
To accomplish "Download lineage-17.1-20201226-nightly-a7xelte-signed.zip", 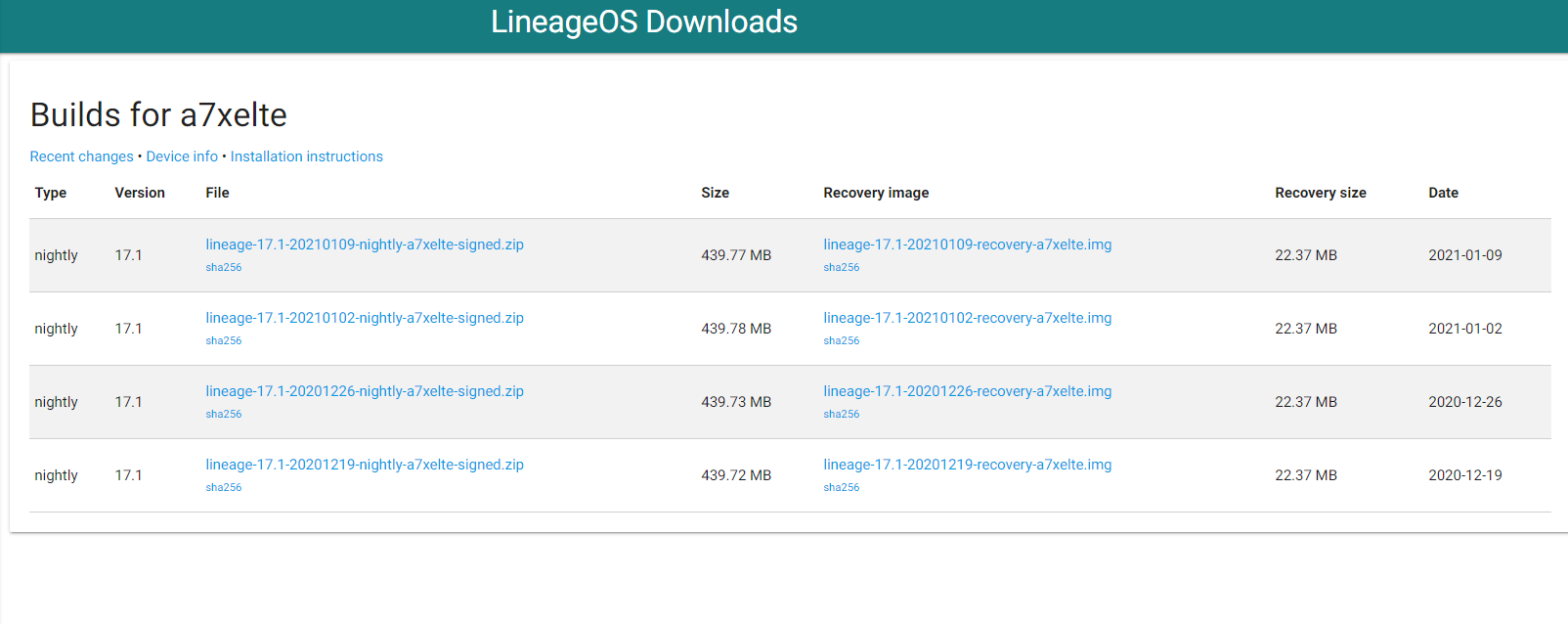I will tap(365, 391).
